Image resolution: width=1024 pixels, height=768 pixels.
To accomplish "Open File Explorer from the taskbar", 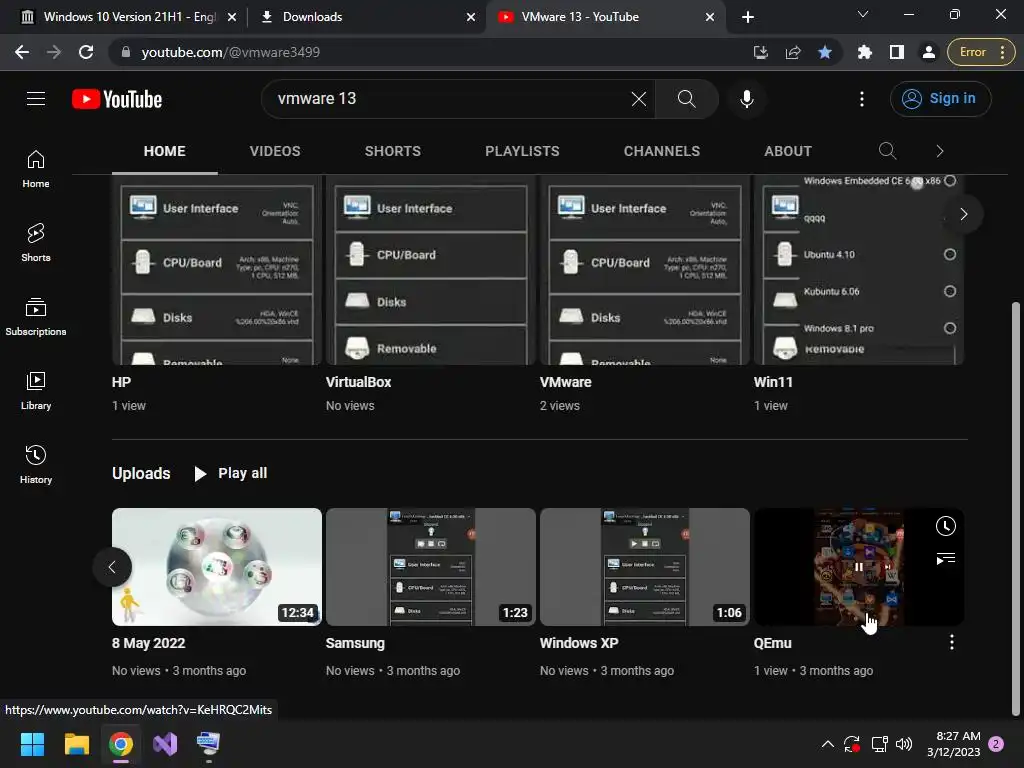I will pyautogui.click(x=76, y=744).
